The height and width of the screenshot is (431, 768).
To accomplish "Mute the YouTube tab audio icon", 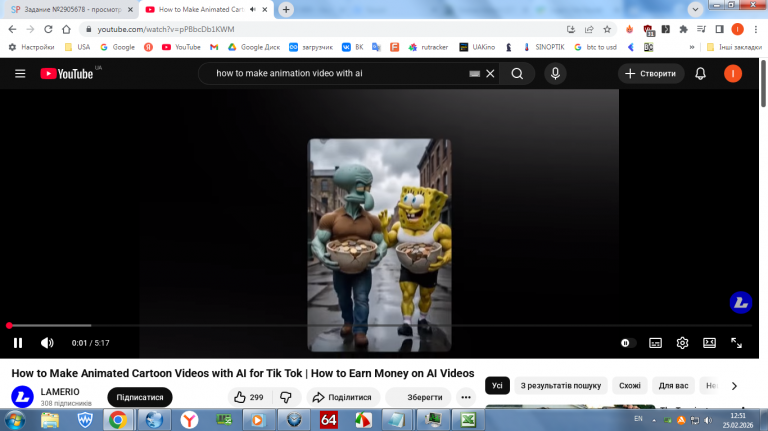I will (x=253, y=9).
